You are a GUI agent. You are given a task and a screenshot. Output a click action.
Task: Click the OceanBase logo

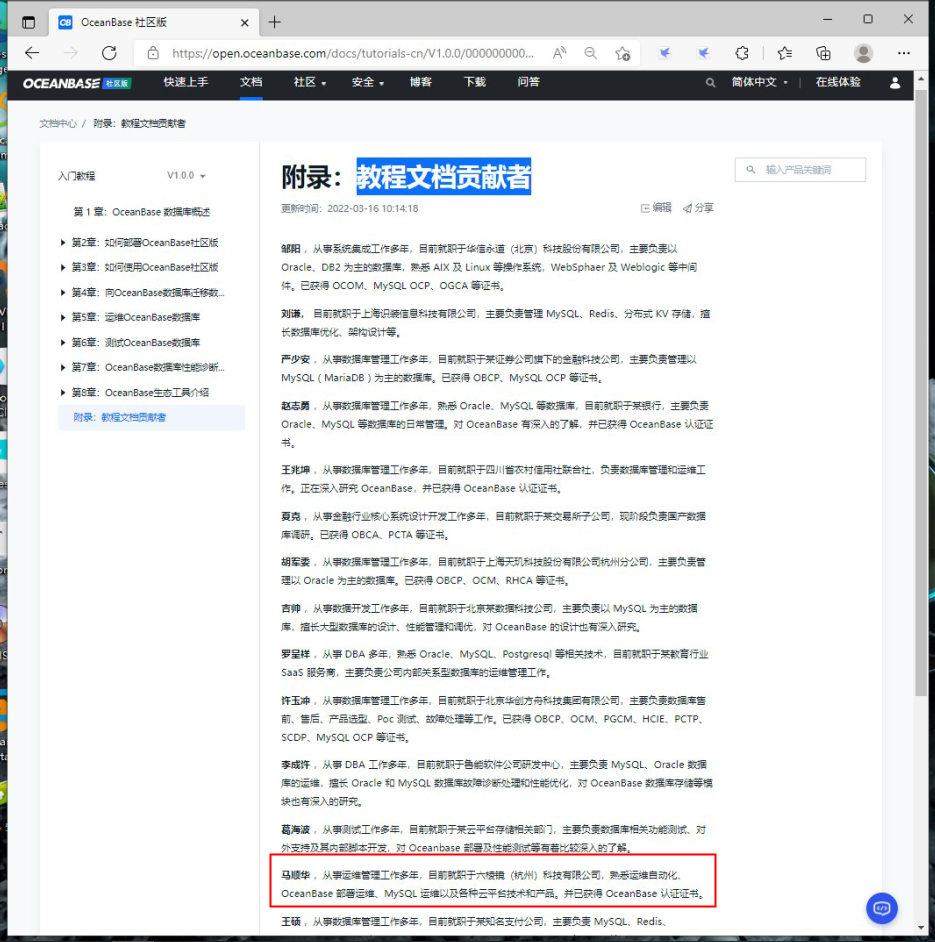point(77,83)
